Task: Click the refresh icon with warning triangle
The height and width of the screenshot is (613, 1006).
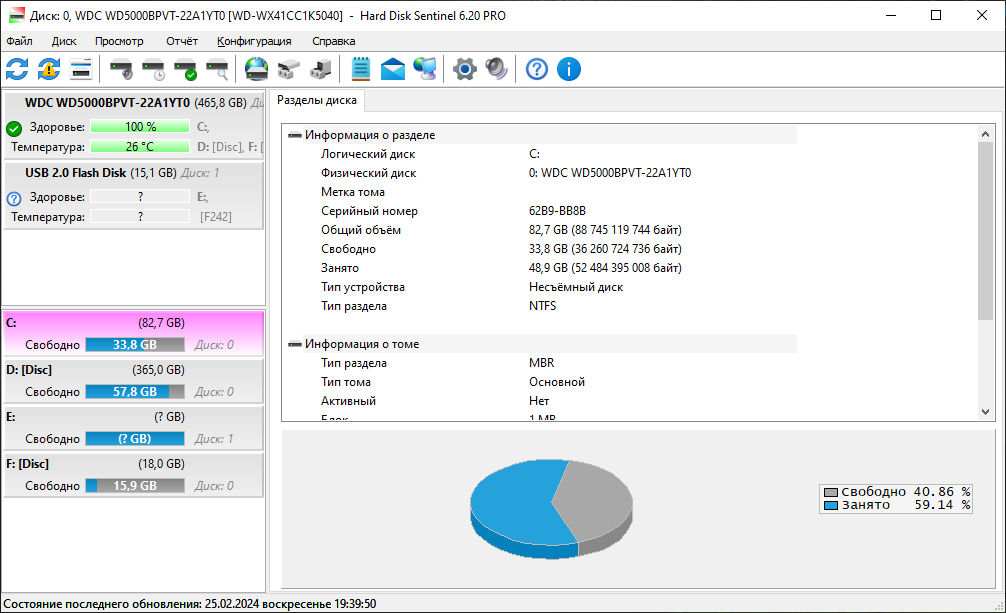Action: point(49,69)
